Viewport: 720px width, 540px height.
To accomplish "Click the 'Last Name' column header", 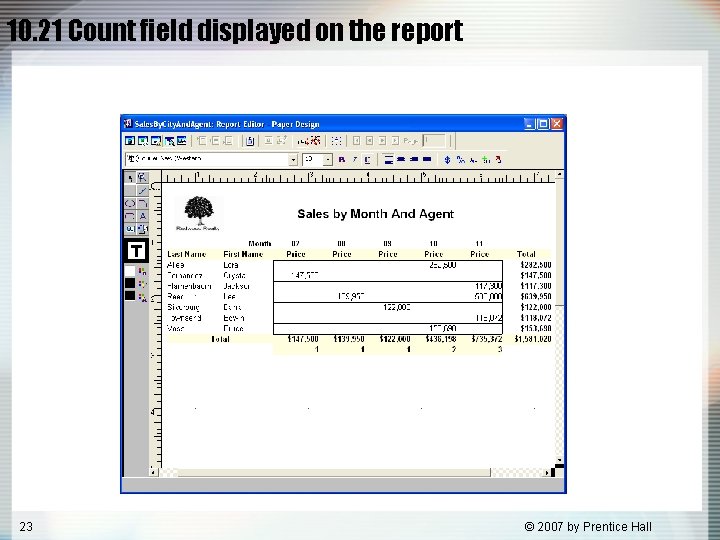I will click(186, 254).
